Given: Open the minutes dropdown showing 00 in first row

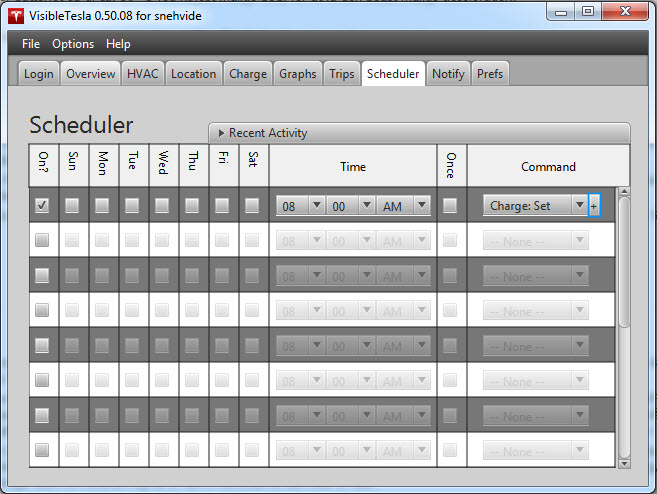Looking at the screenshot, I should [x=350, y=206].
